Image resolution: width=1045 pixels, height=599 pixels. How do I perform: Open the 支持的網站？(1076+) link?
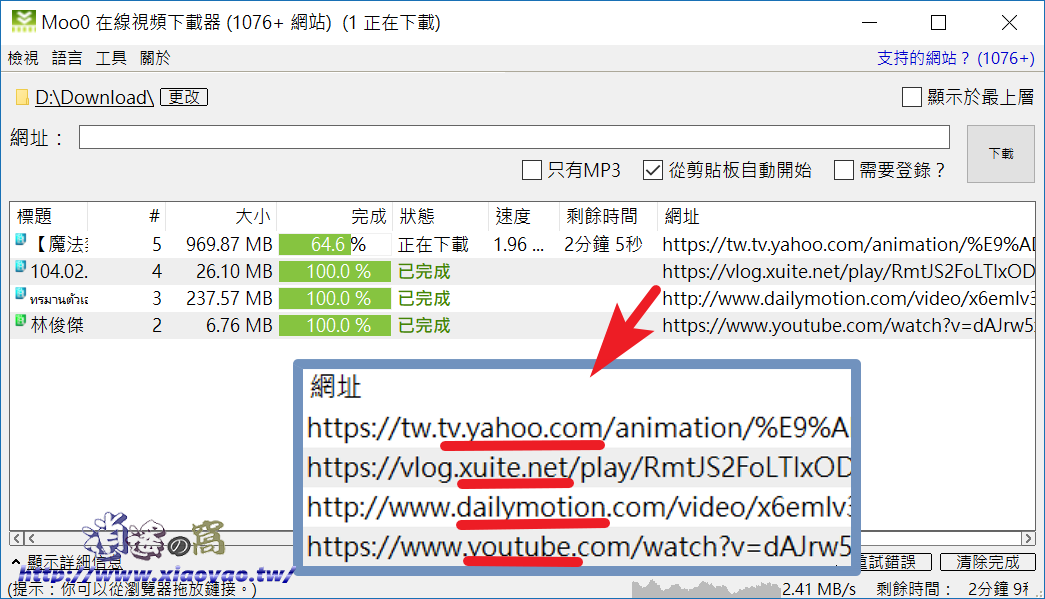click(x=956, y=58)
